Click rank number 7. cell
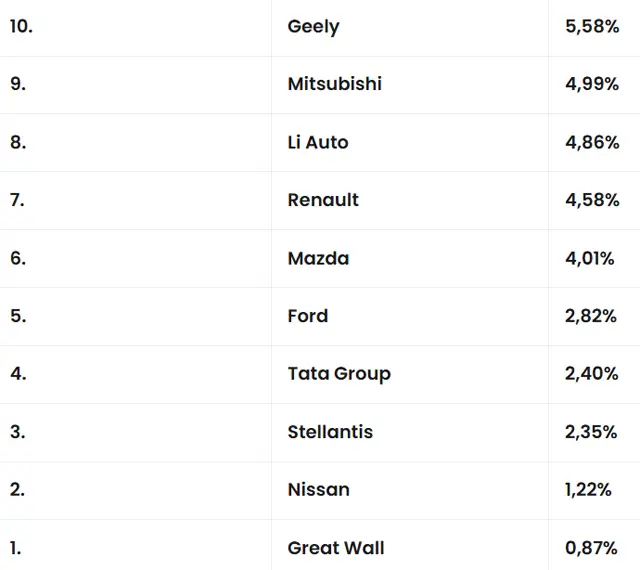 pyautogui.click(x=17, y=200)
